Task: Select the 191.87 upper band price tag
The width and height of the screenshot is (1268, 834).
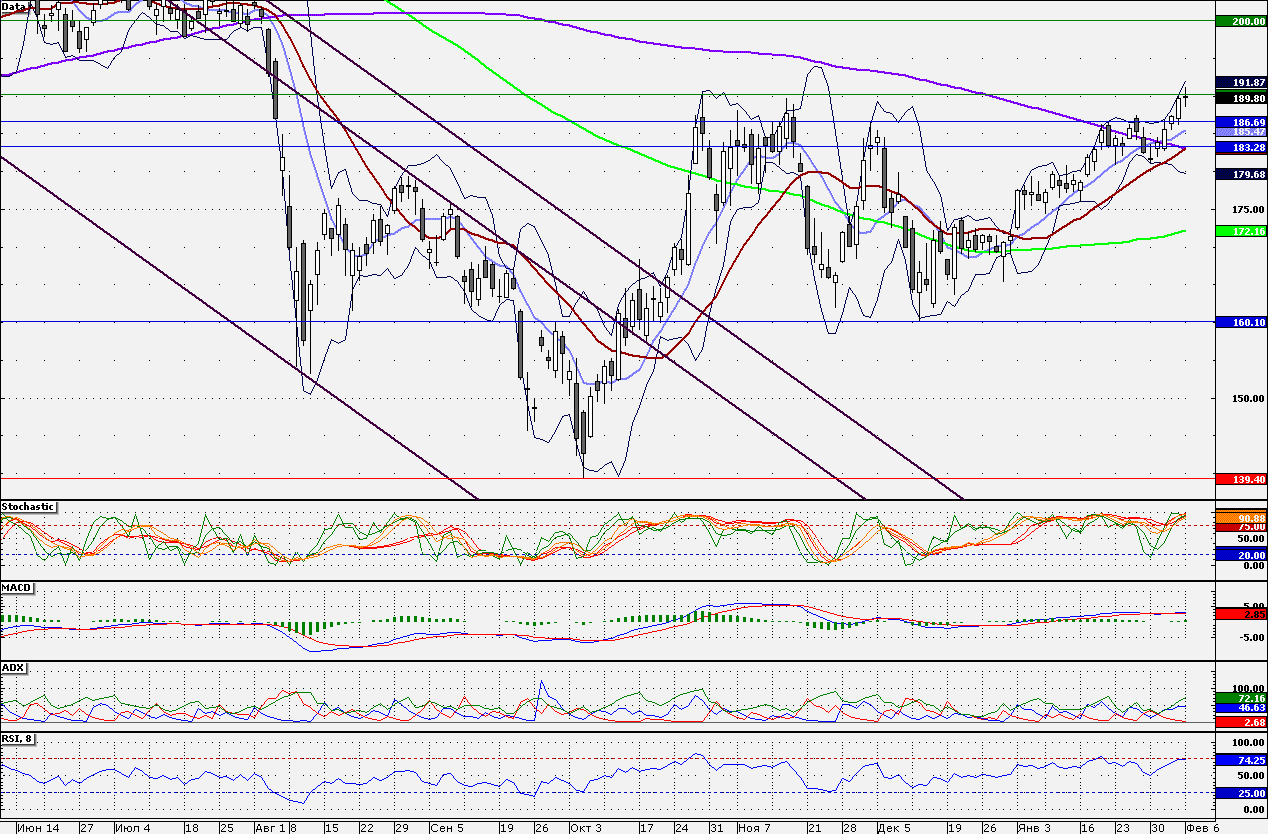Action: (1239, 82)
